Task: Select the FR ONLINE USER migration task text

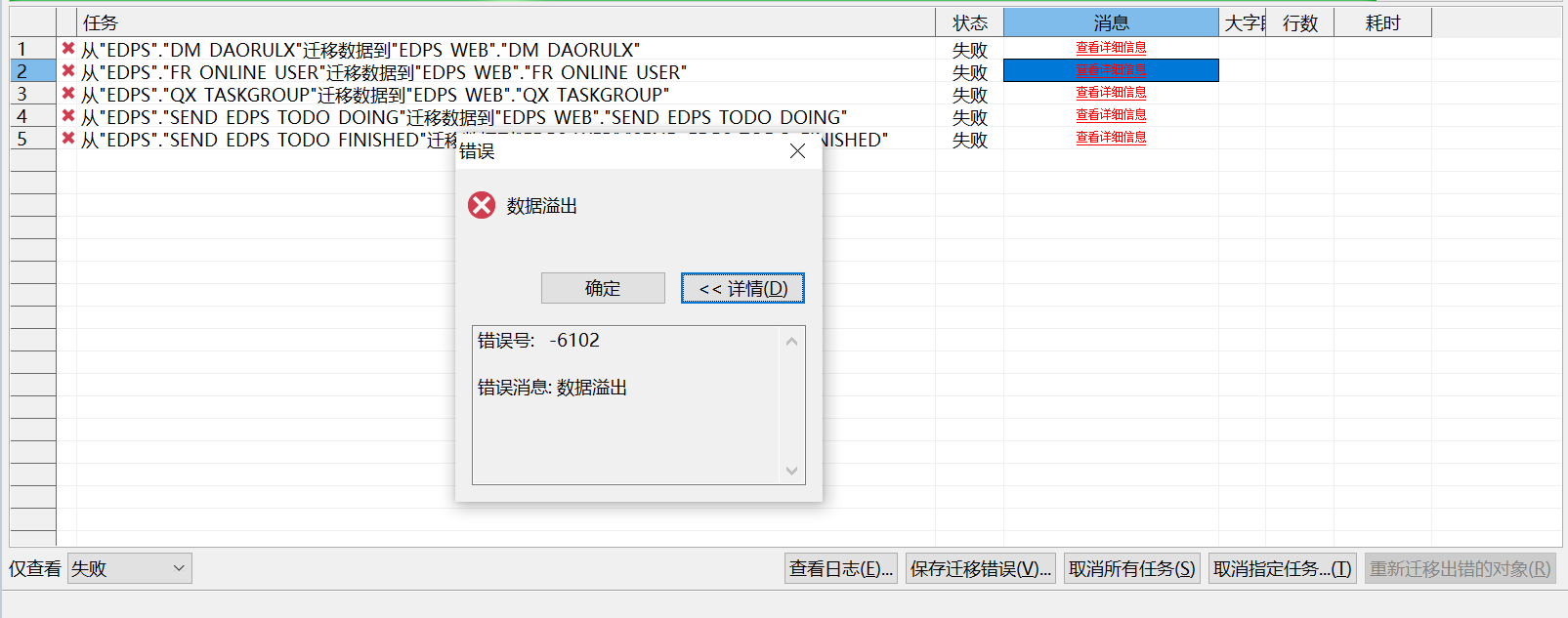Action: (384, 71)
